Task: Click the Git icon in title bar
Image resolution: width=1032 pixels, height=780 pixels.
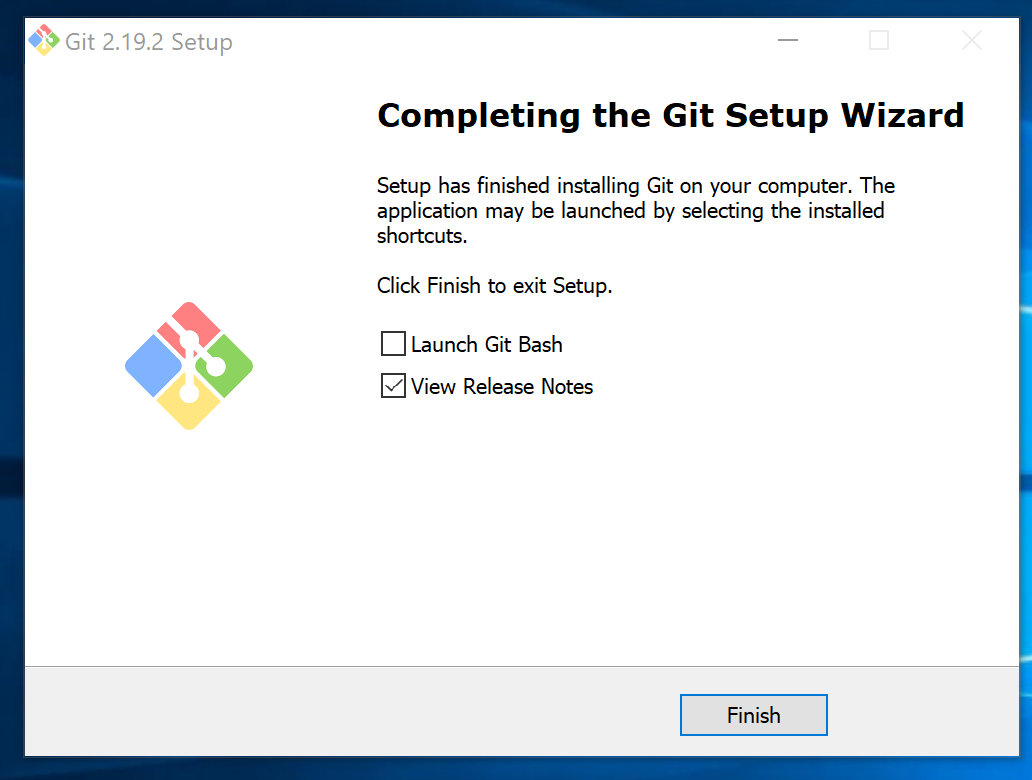Action: (43, 40)
